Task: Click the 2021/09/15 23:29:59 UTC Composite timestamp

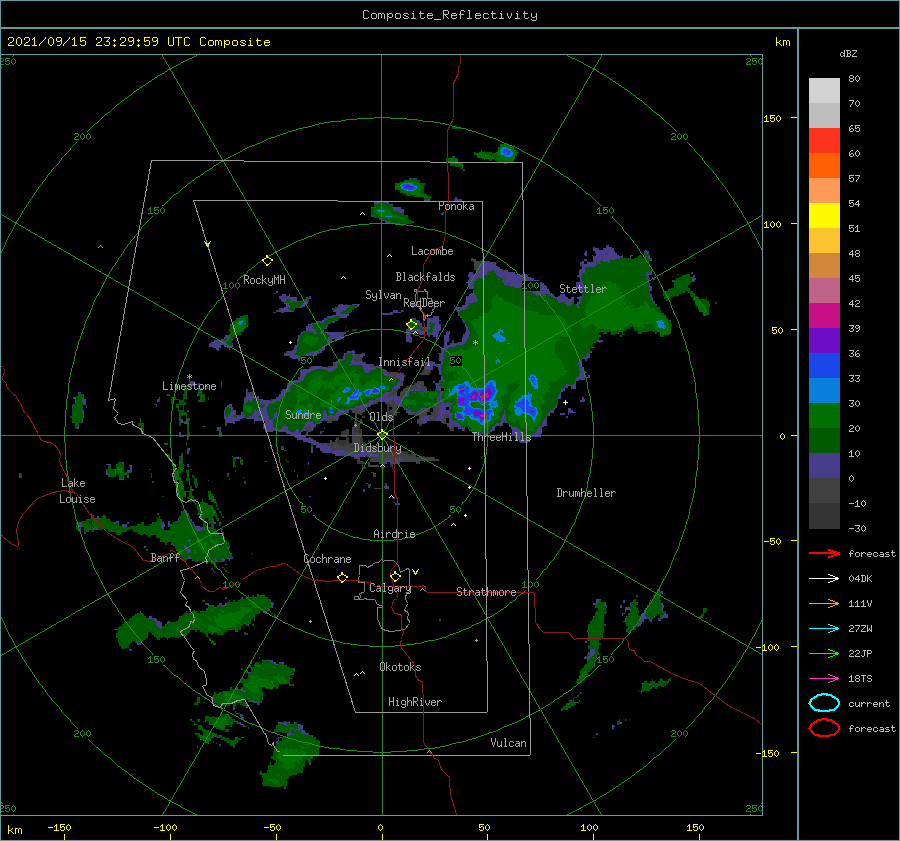Action: 138,42
